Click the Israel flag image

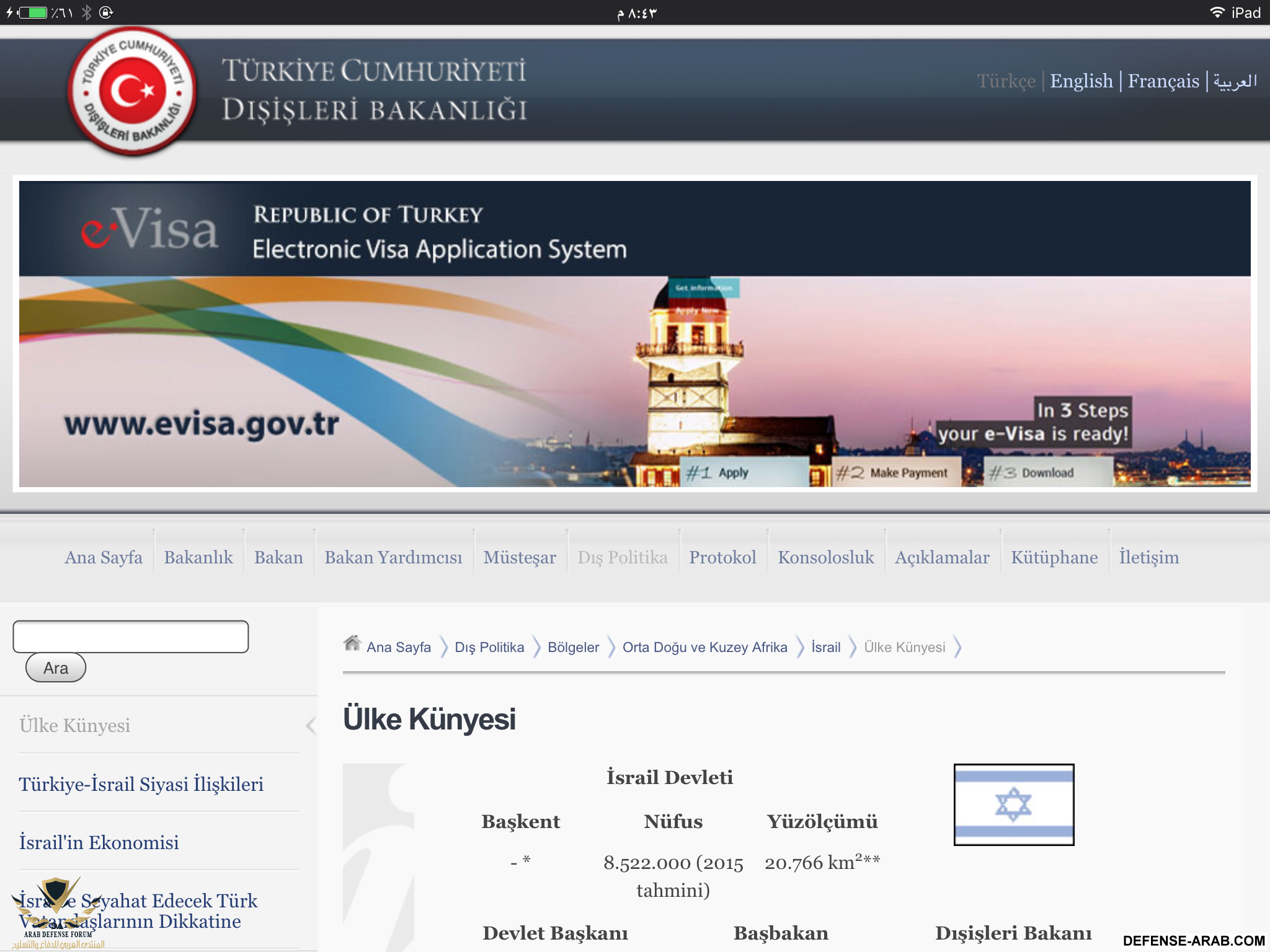tap(1013, 804)
